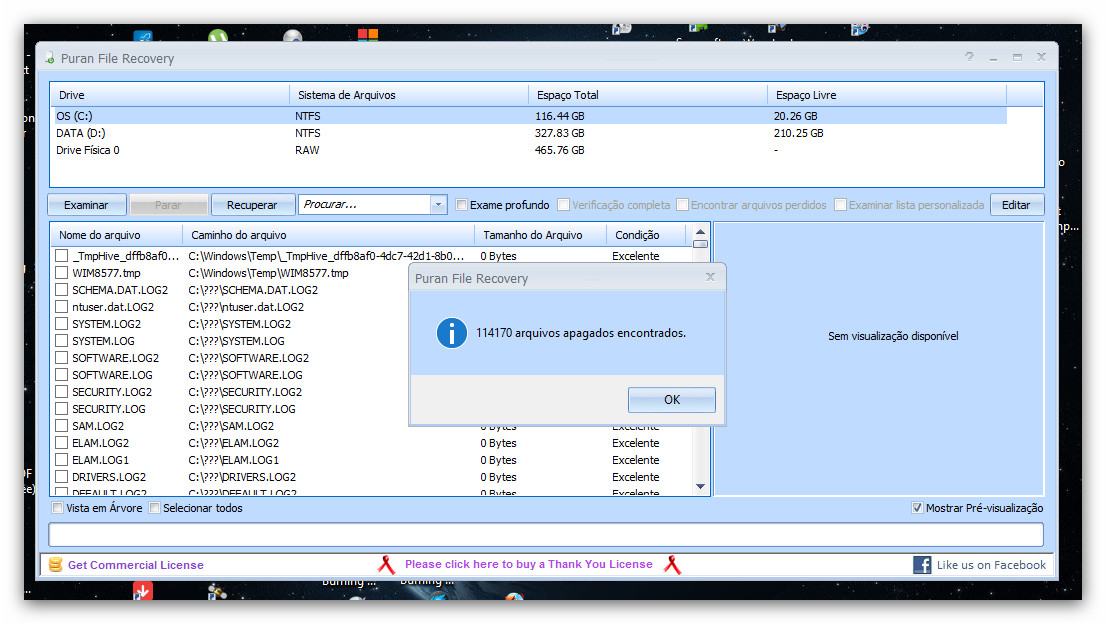Open the Procurar dropdown arrow
This screenshot has height=624, width=1106.
(438, 205)
